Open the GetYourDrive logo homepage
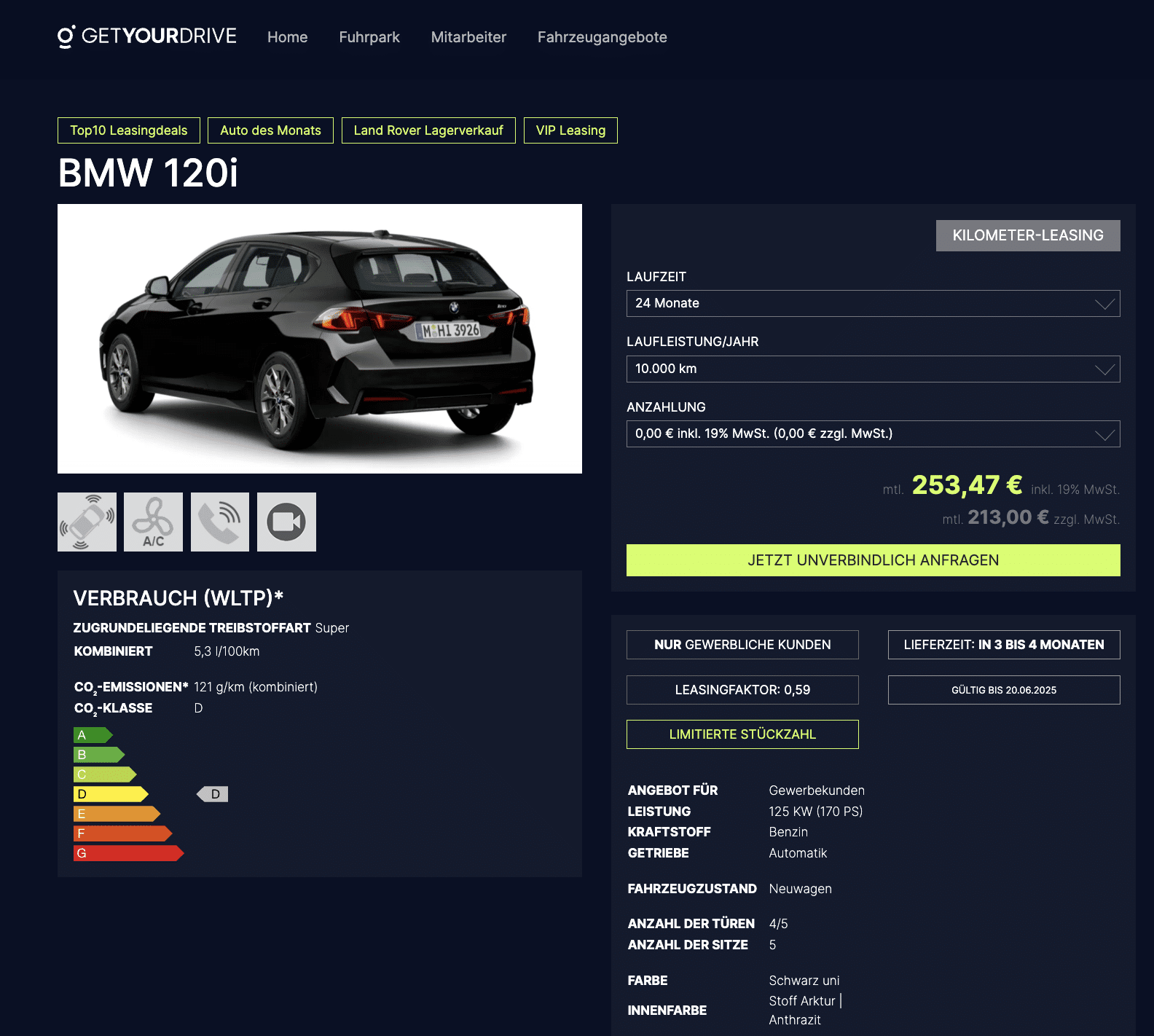Screen dimensions: 1154x1036 pos(147,36)
